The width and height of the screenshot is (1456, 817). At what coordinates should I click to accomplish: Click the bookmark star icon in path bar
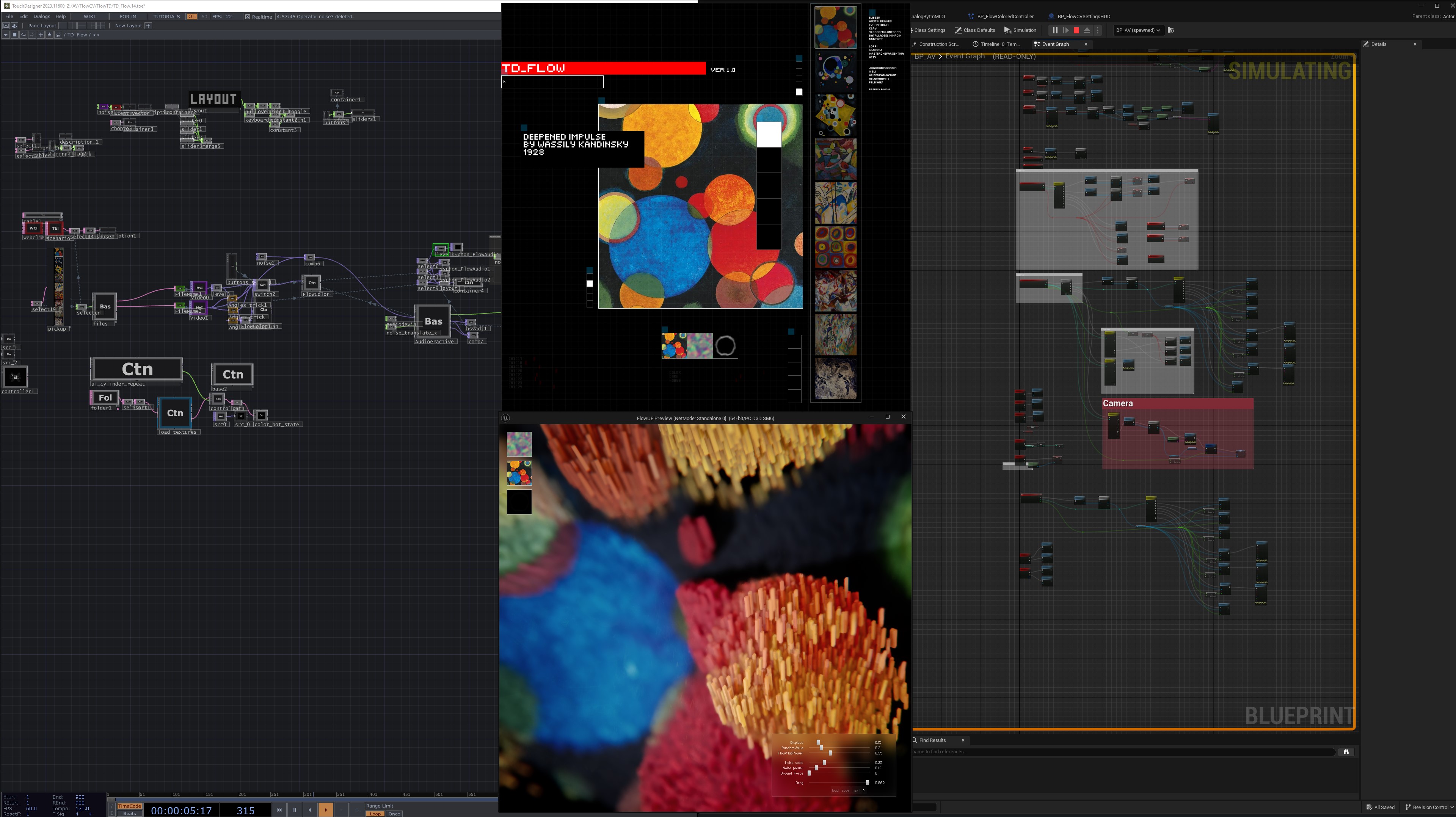(49, 35)
